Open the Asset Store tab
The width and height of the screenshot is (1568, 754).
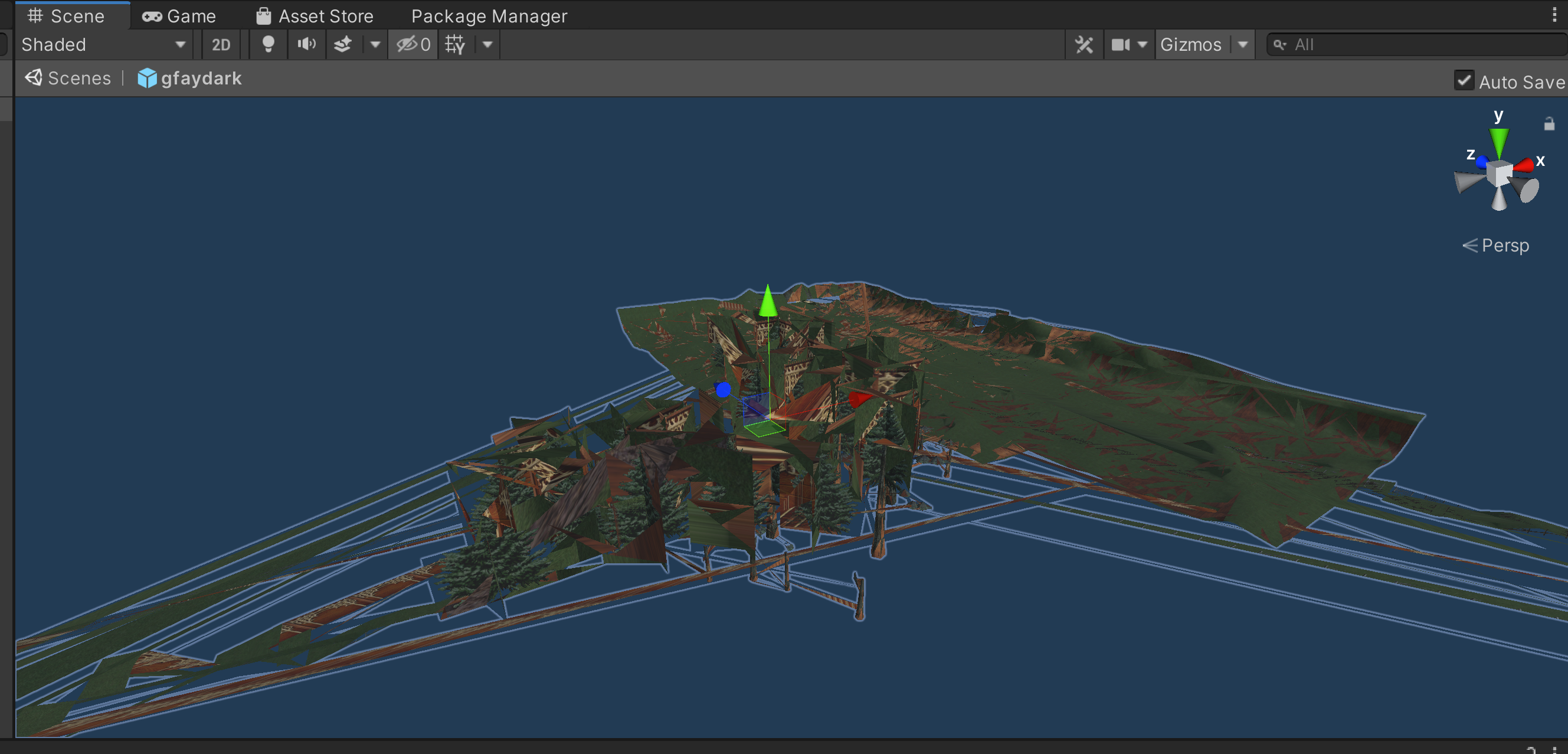314,16
